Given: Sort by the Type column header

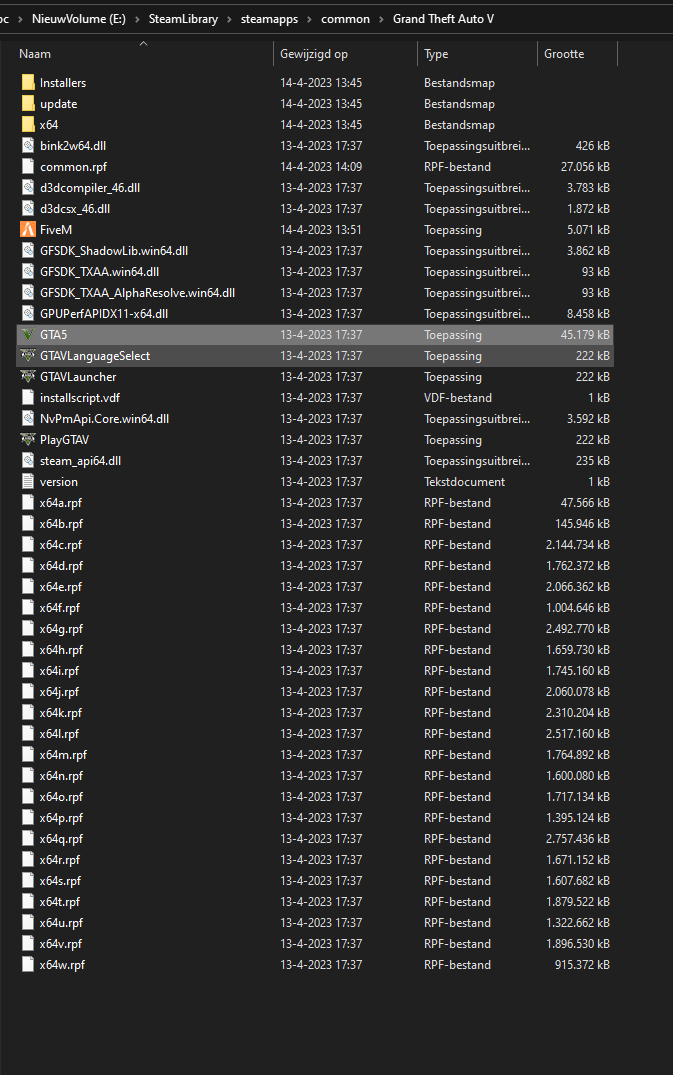Looking at the screenshot, I should tap(436, 54).
